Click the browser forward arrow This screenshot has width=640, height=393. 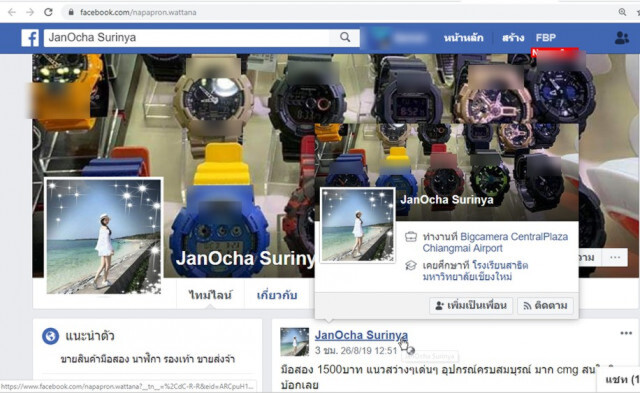[30, 12]
